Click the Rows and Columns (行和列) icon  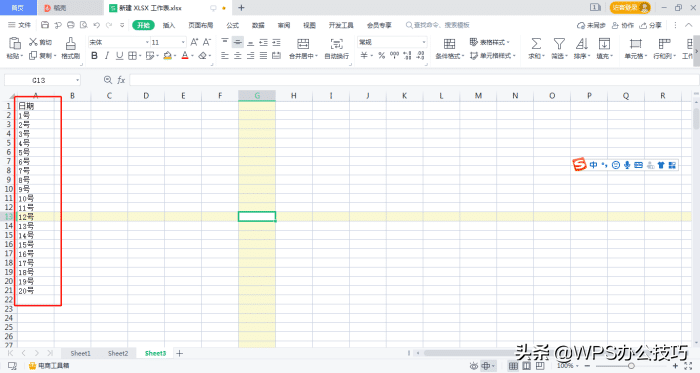[x=664, y=44]
